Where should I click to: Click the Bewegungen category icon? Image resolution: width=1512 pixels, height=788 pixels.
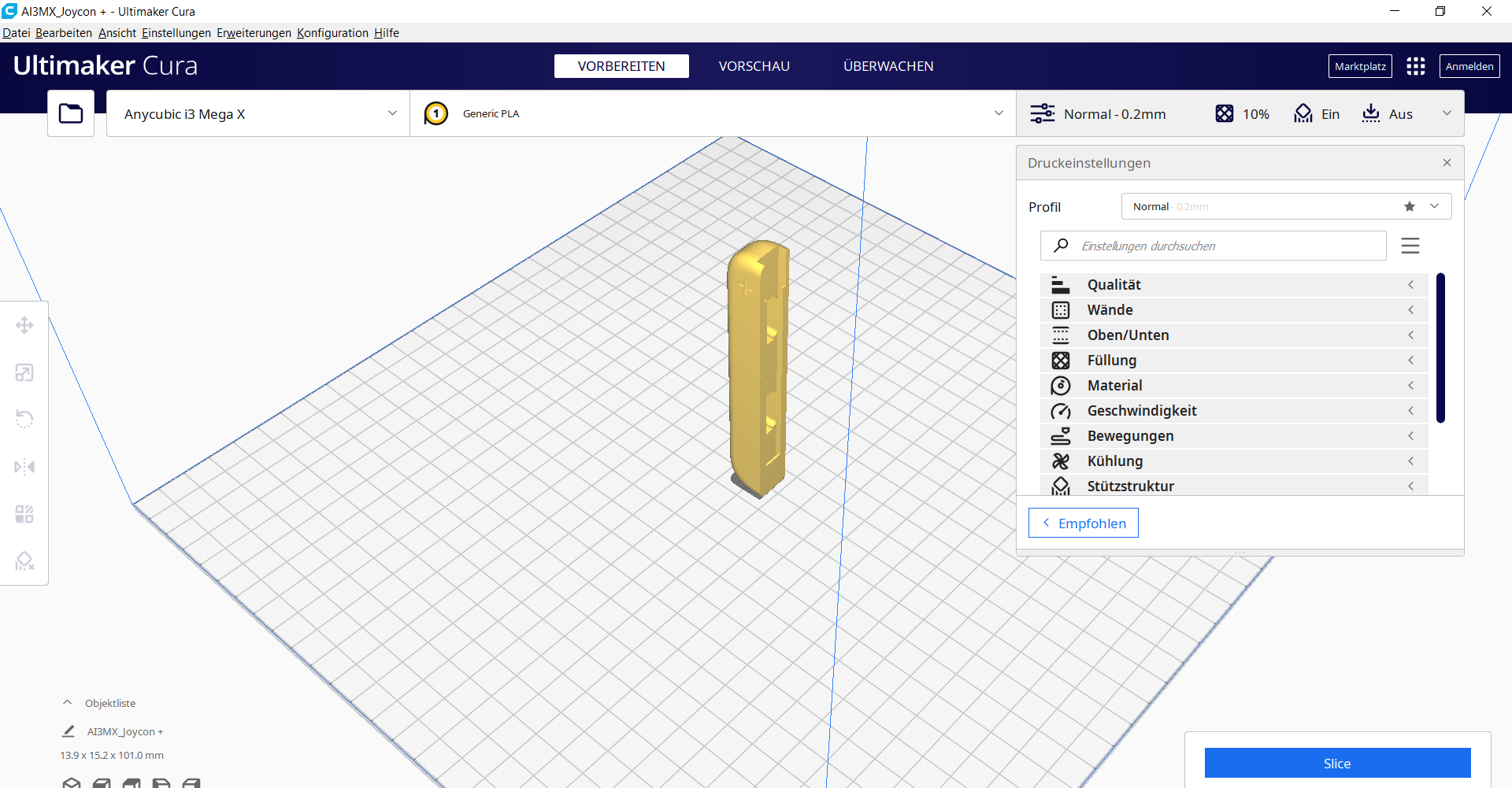[1061, 436]
